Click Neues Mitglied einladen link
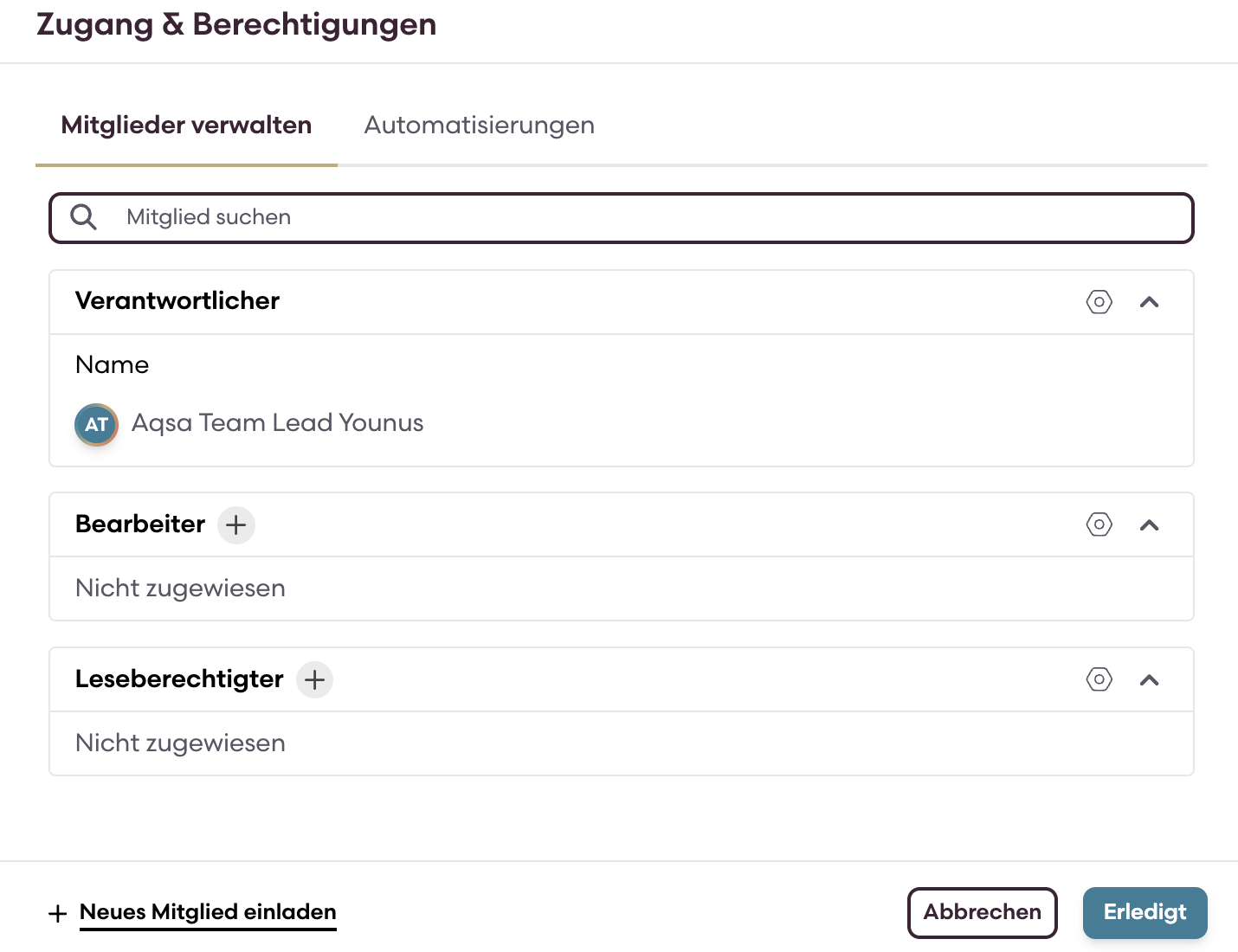Screen dimensions: 1238x952 pyautogui.click(x=208, y=912)
